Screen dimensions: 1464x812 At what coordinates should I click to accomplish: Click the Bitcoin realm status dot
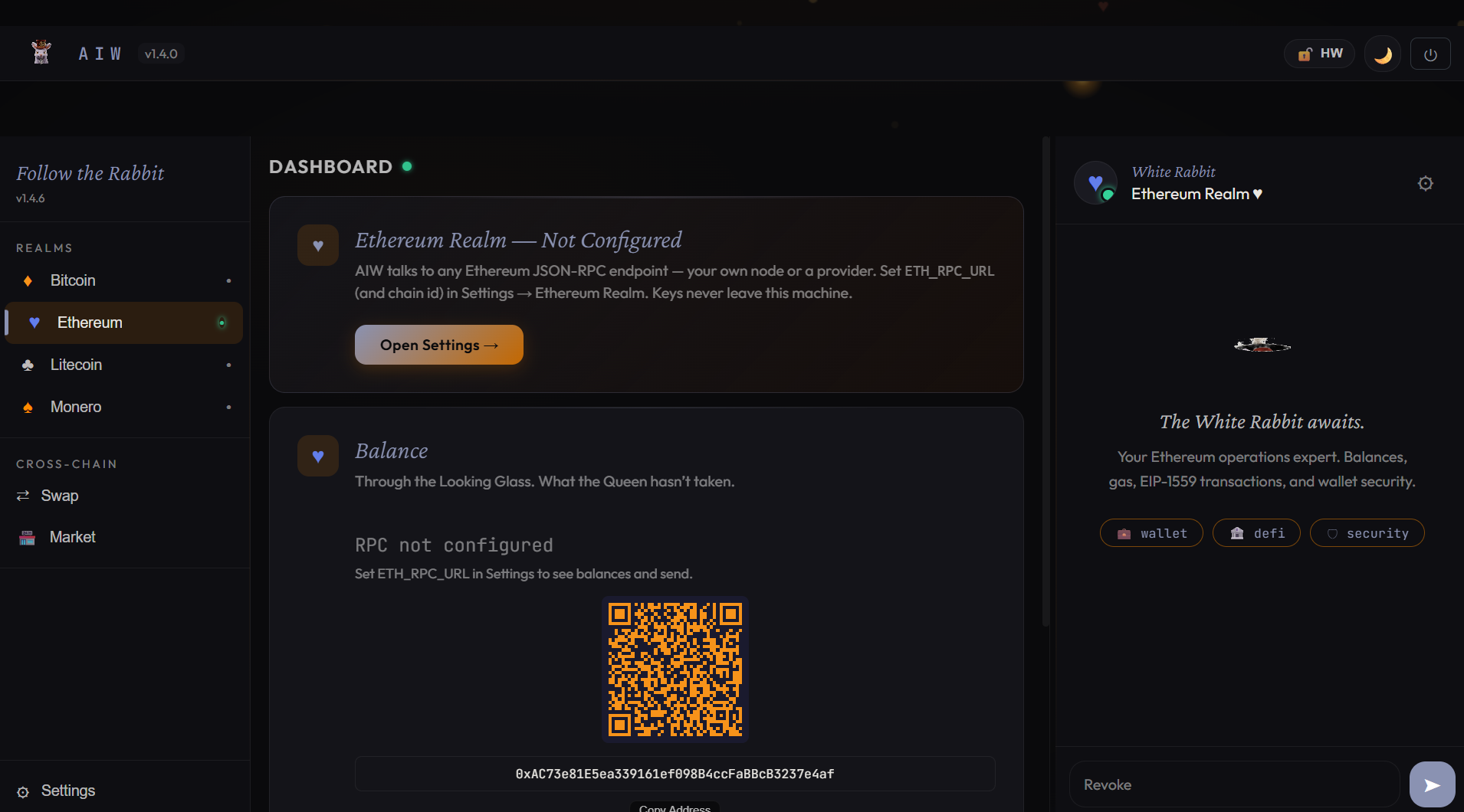228,280
